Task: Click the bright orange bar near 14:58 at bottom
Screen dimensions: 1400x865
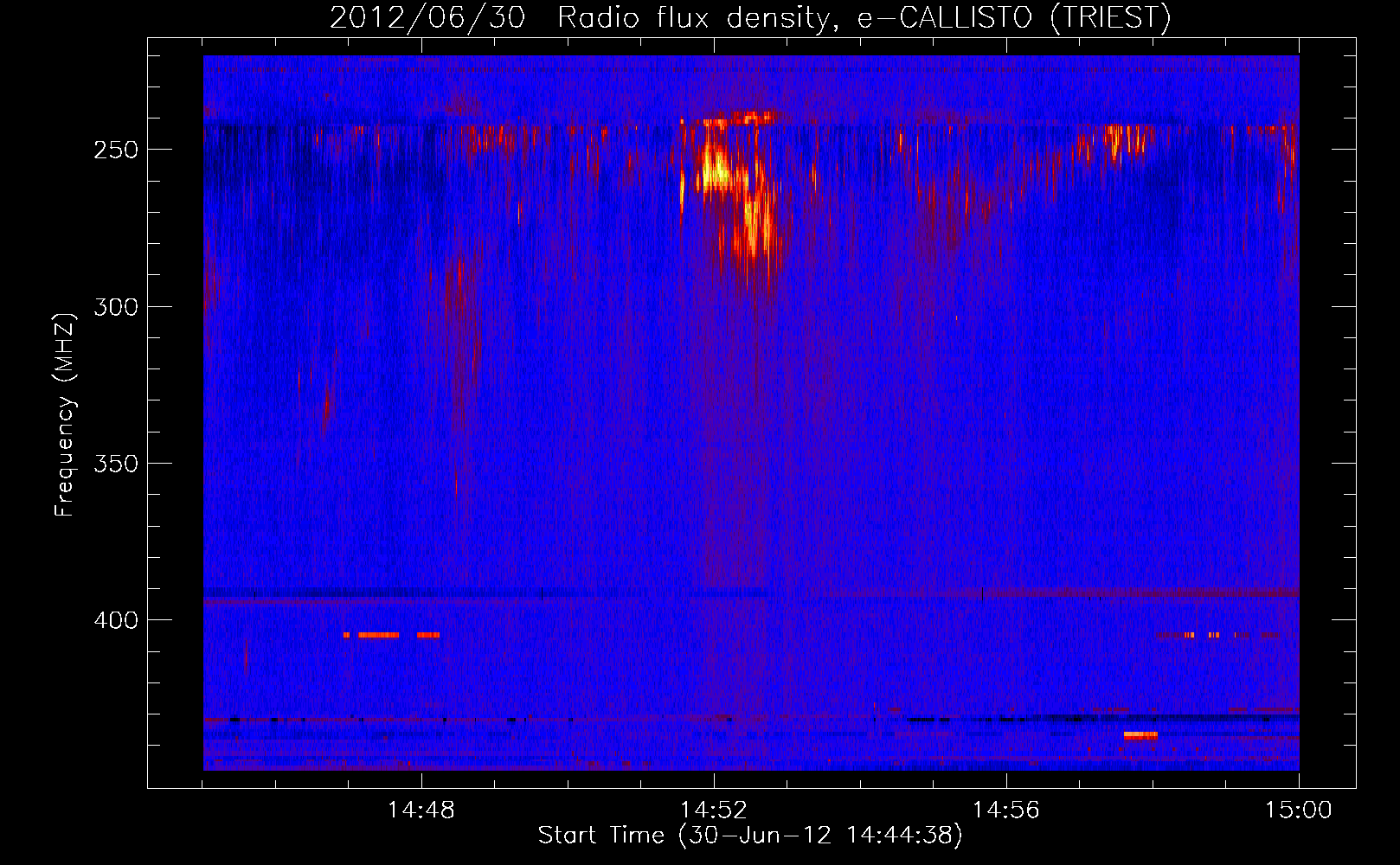Action: 1140,735
